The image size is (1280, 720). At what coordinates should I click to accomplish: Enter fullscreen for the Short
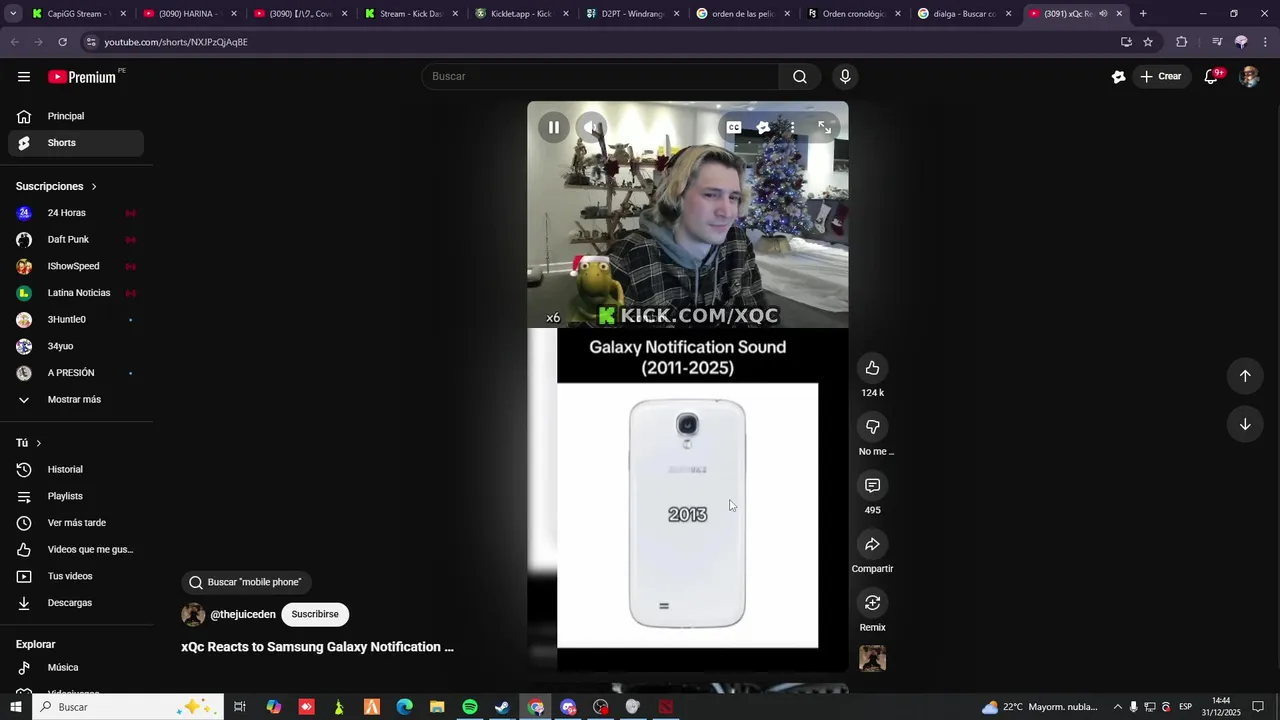pyautogui.click(x=824, y=128)
